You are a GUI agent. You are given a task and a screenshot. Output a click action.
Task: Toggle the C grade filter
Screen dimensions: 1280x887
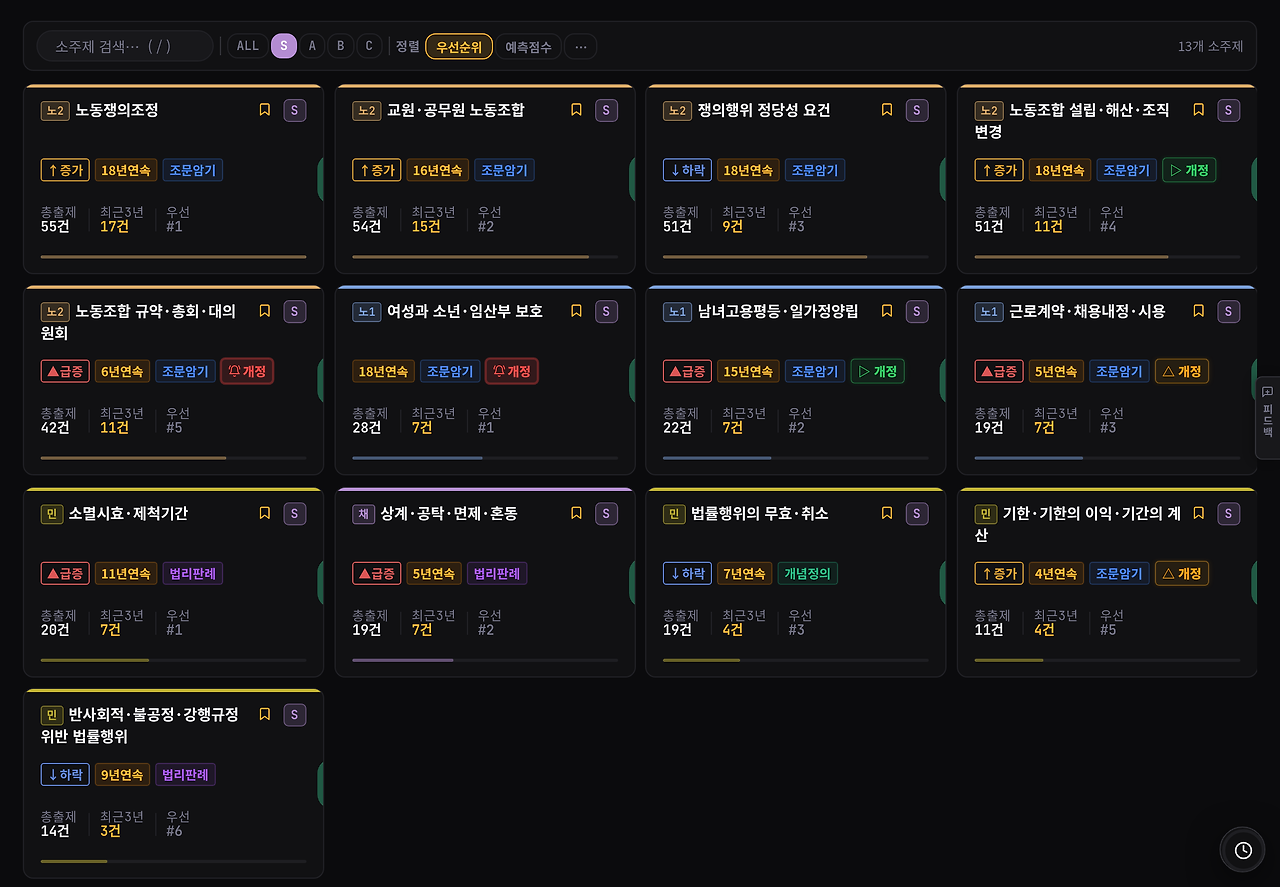[369, 46]
